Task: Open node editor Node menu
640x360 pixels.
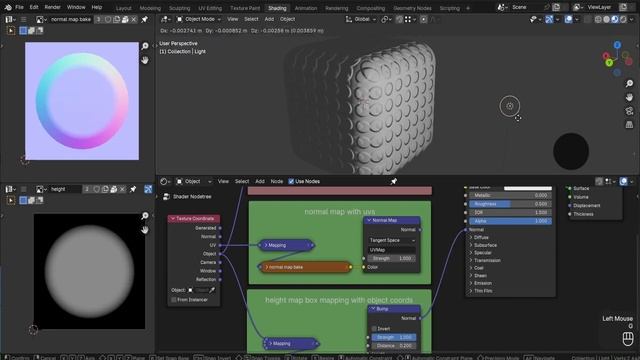Action: click(277, 181)
